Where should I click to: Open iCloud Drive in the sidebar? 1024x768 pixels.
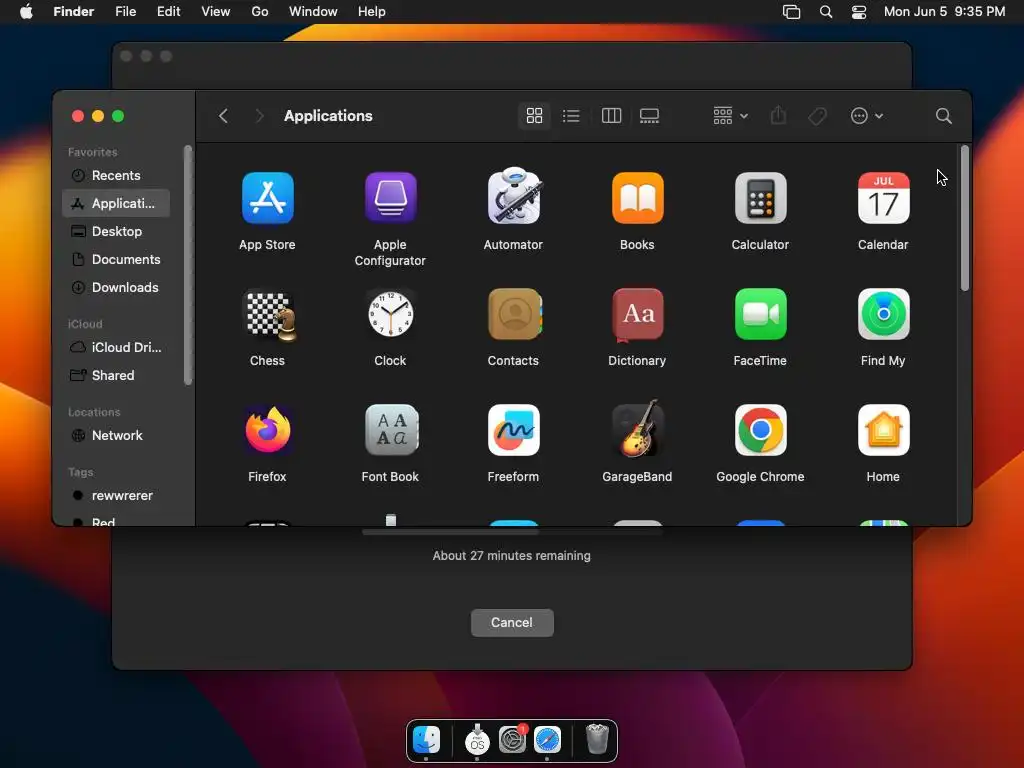[116, 347]
